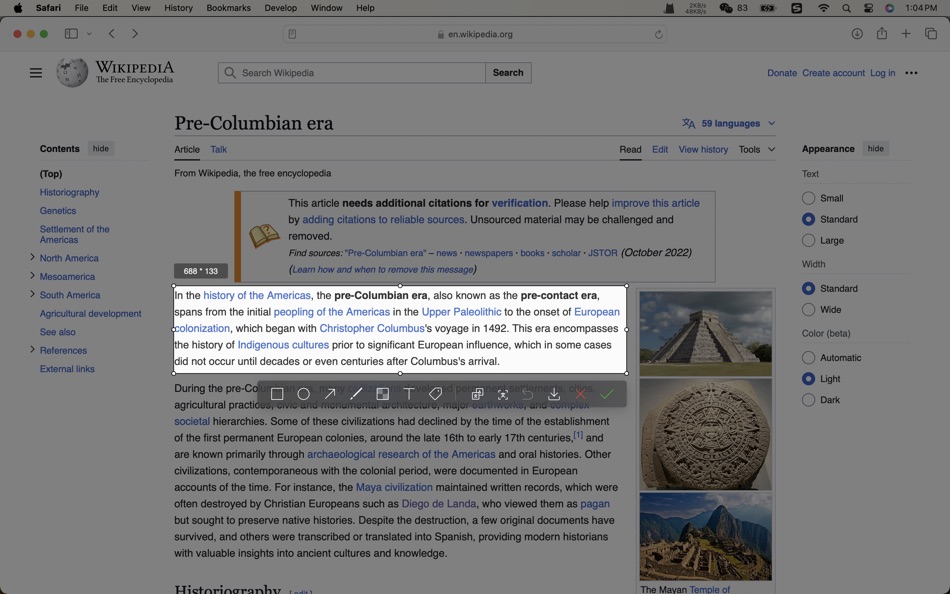
Task: Open Spotlight search in menu bar
Action: (846, 8)
